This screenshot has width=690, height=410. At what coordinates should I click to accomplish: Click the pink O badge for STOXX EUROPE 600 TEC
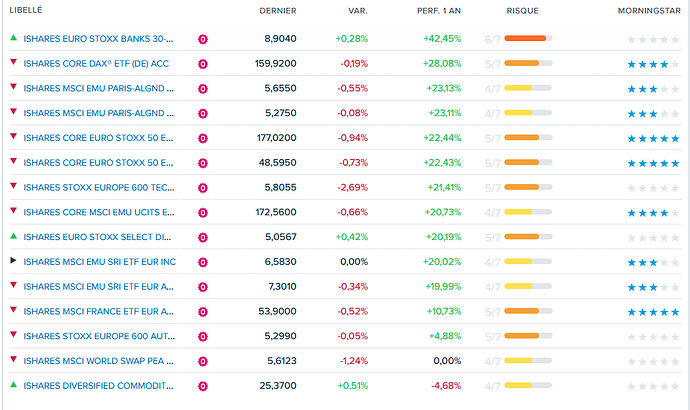pos(202,188)
